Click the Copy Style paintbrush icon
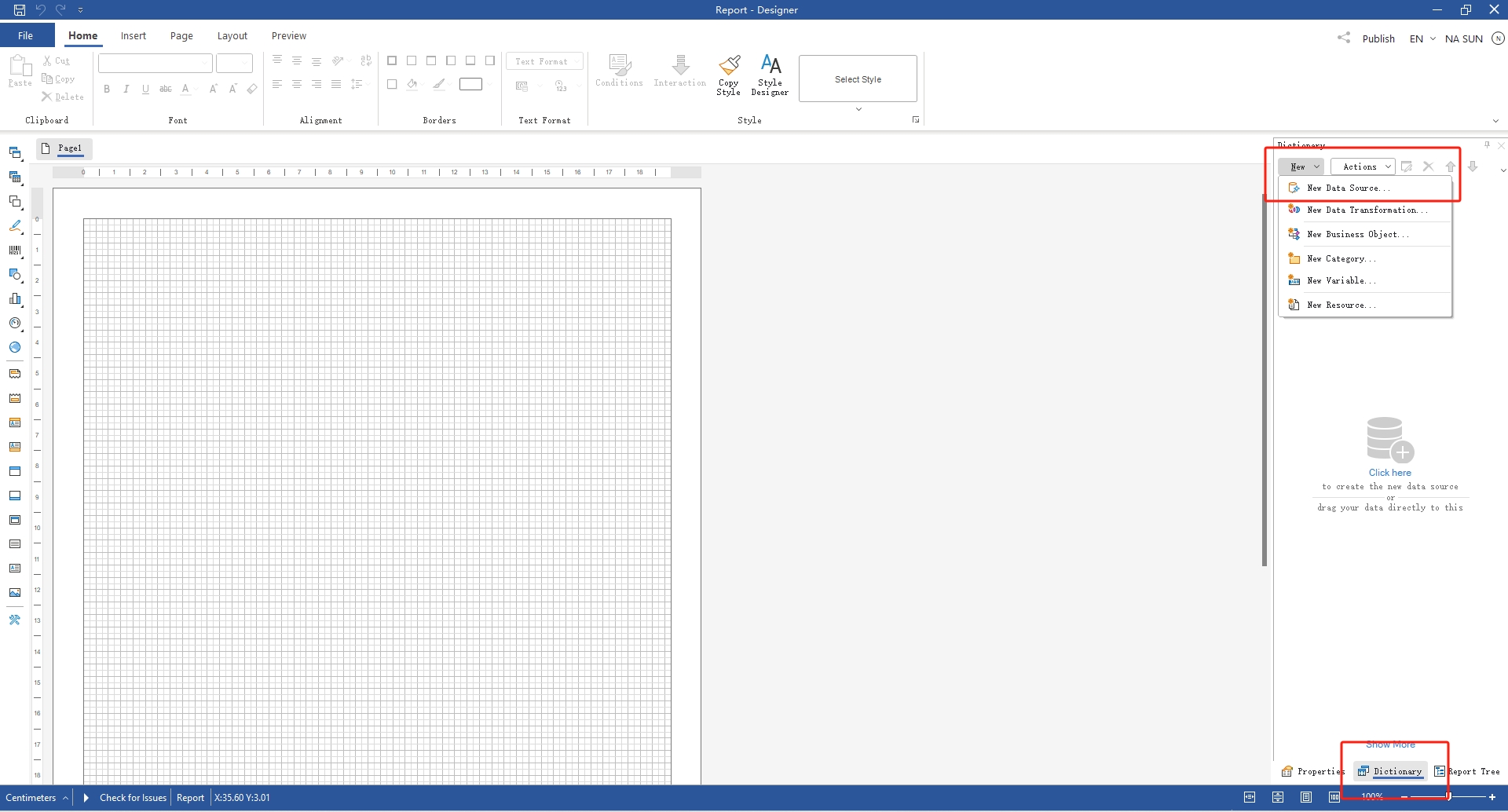The width and height of the screenshot is (1508, 812). coord(728,66)
